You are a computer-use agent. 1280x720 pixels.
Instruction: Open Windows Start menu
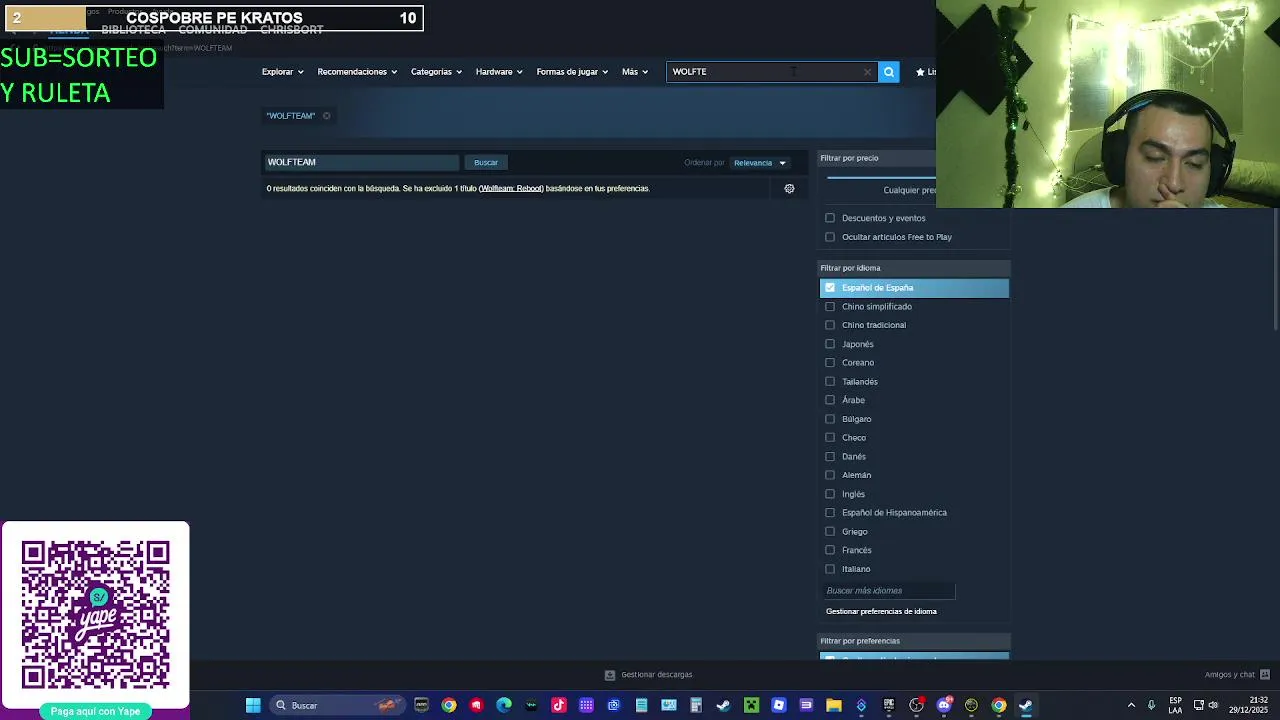pyautogui.click(x=253, y=705)
